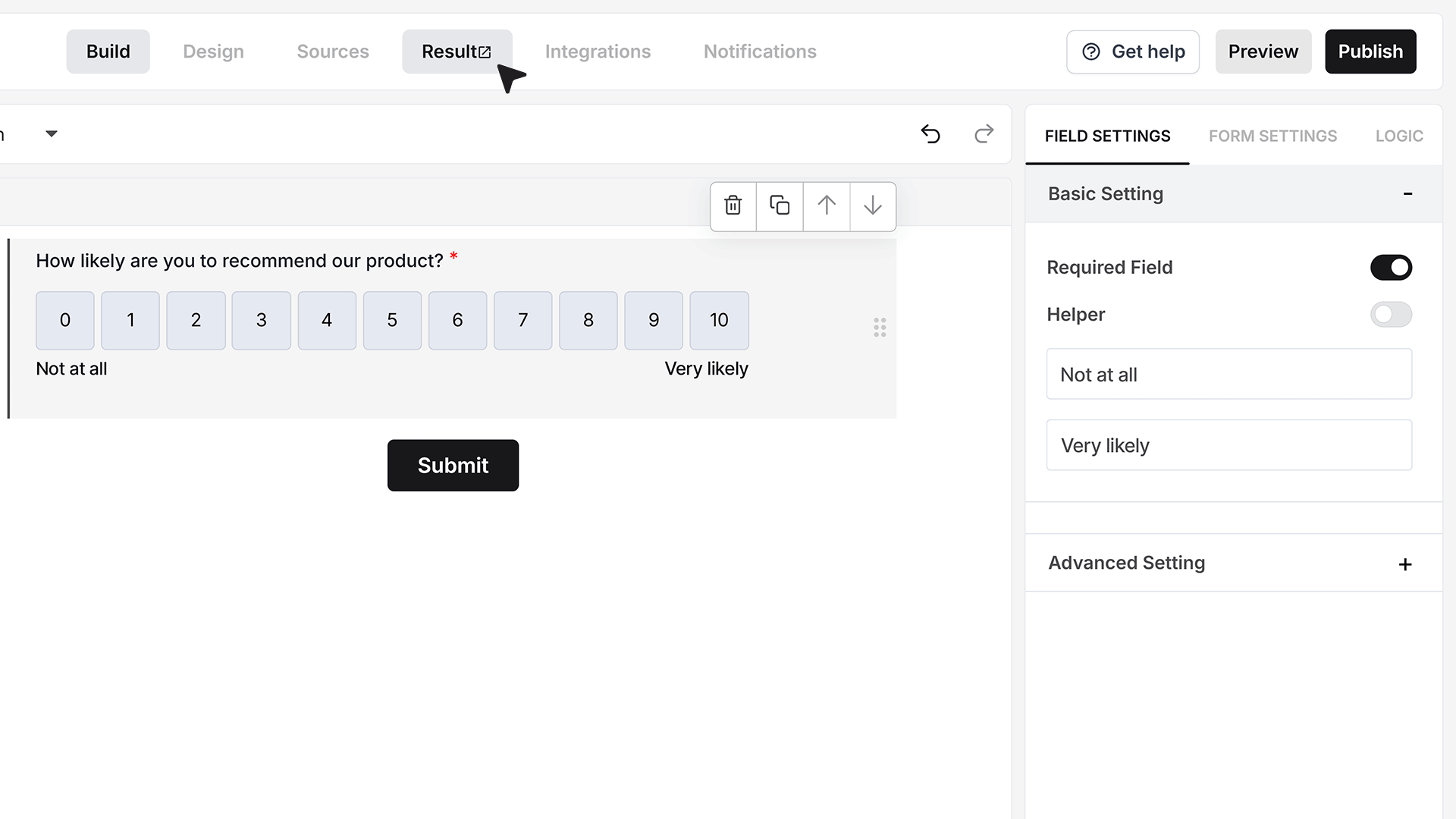Redo the last change
The height and width of the screenshot is (819, 1456).
tap(984, 134)
